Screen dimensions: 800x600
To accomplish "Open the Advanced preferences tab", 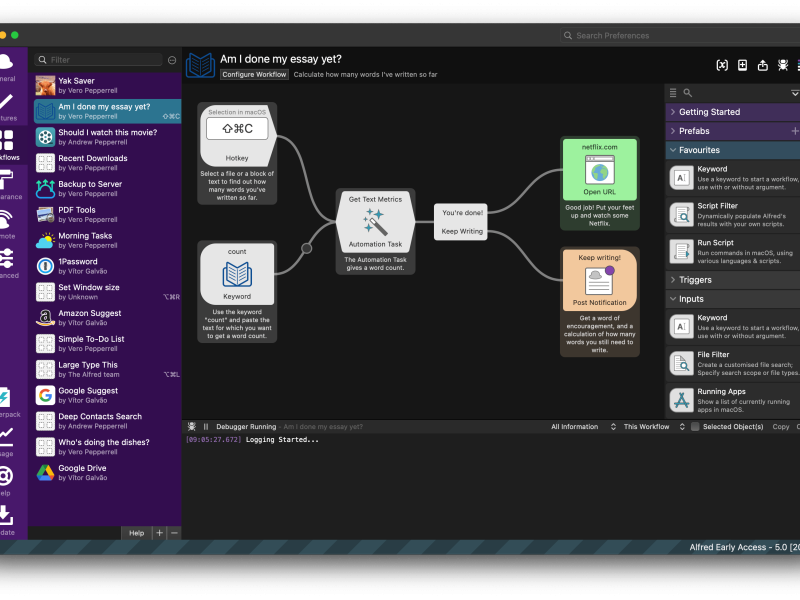I will (x=8, y=263).
